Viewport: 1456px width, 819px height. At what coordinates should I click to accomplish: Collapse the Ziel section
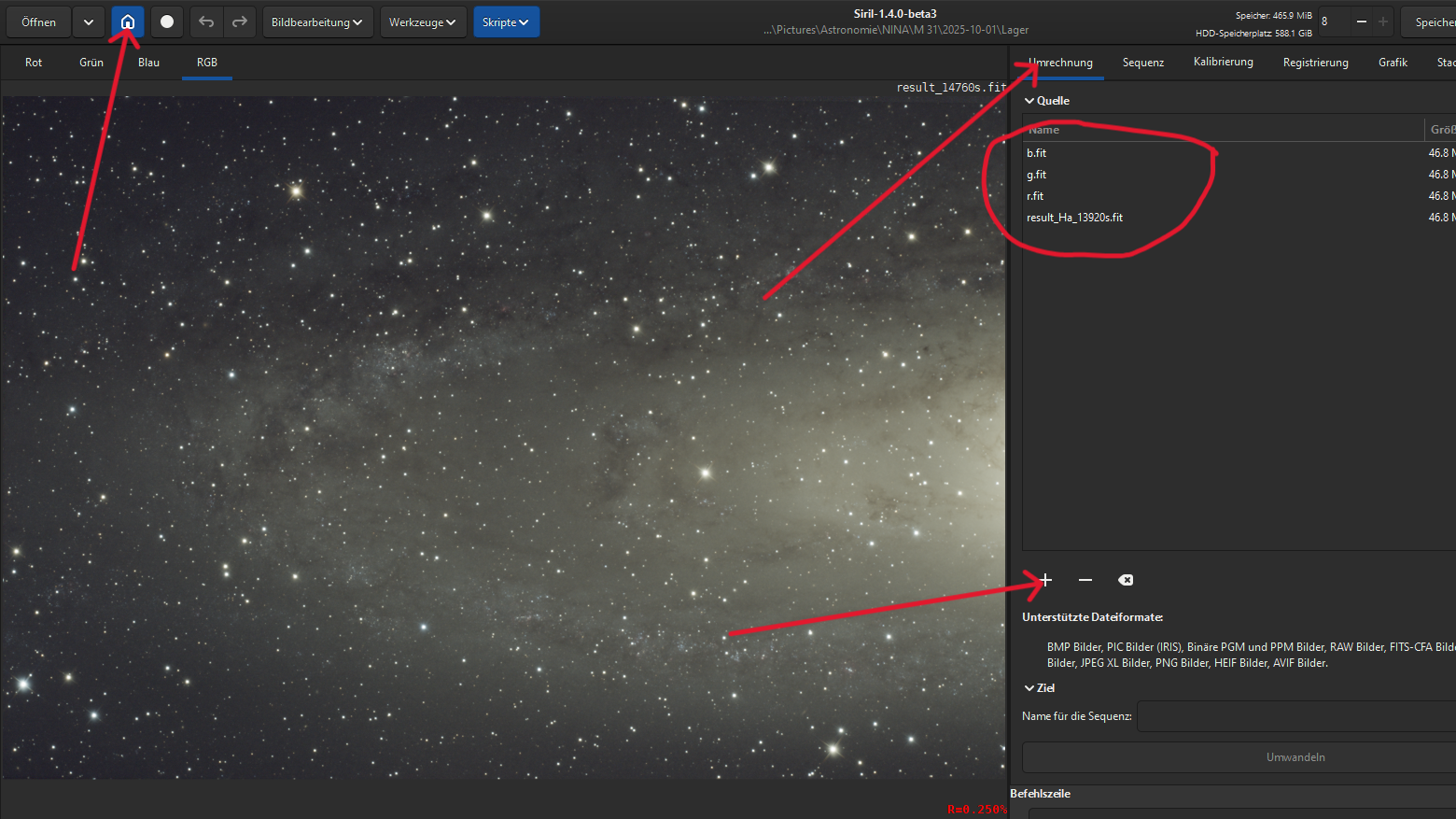click(x=1029, y=688)
